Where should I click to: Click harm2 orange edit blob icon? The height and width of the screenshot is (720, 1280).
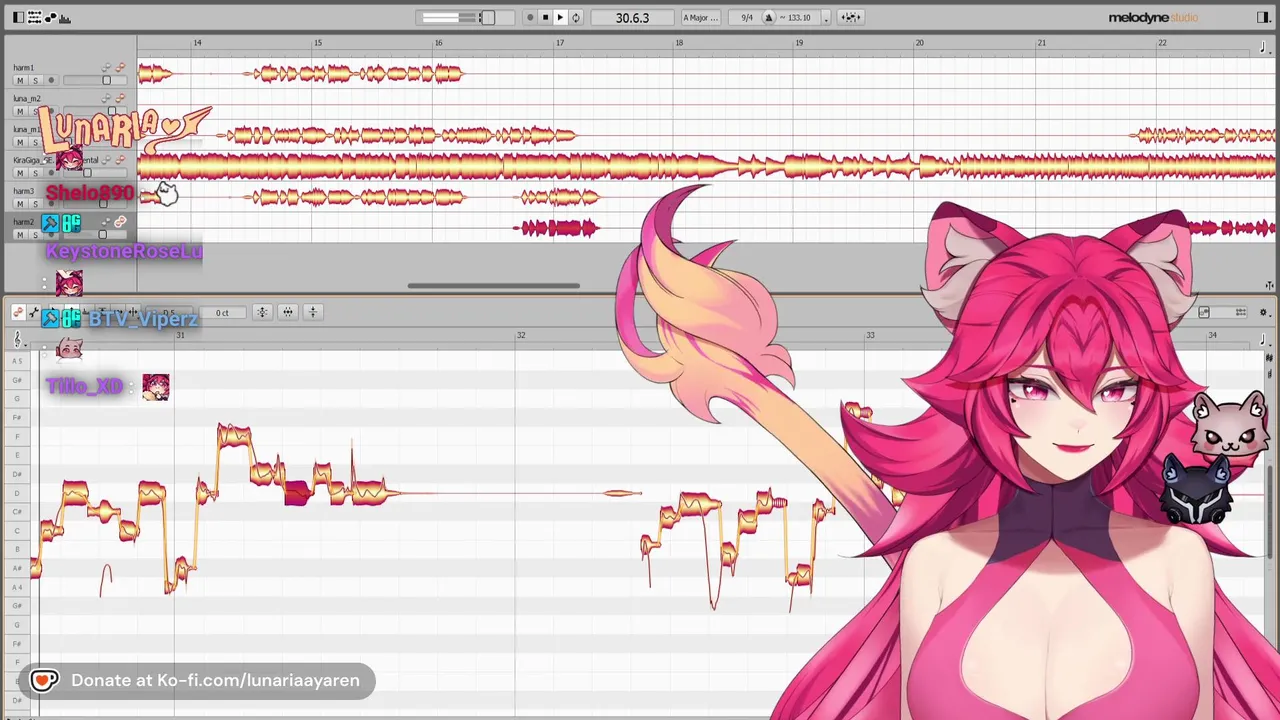(x=120, y=222)
